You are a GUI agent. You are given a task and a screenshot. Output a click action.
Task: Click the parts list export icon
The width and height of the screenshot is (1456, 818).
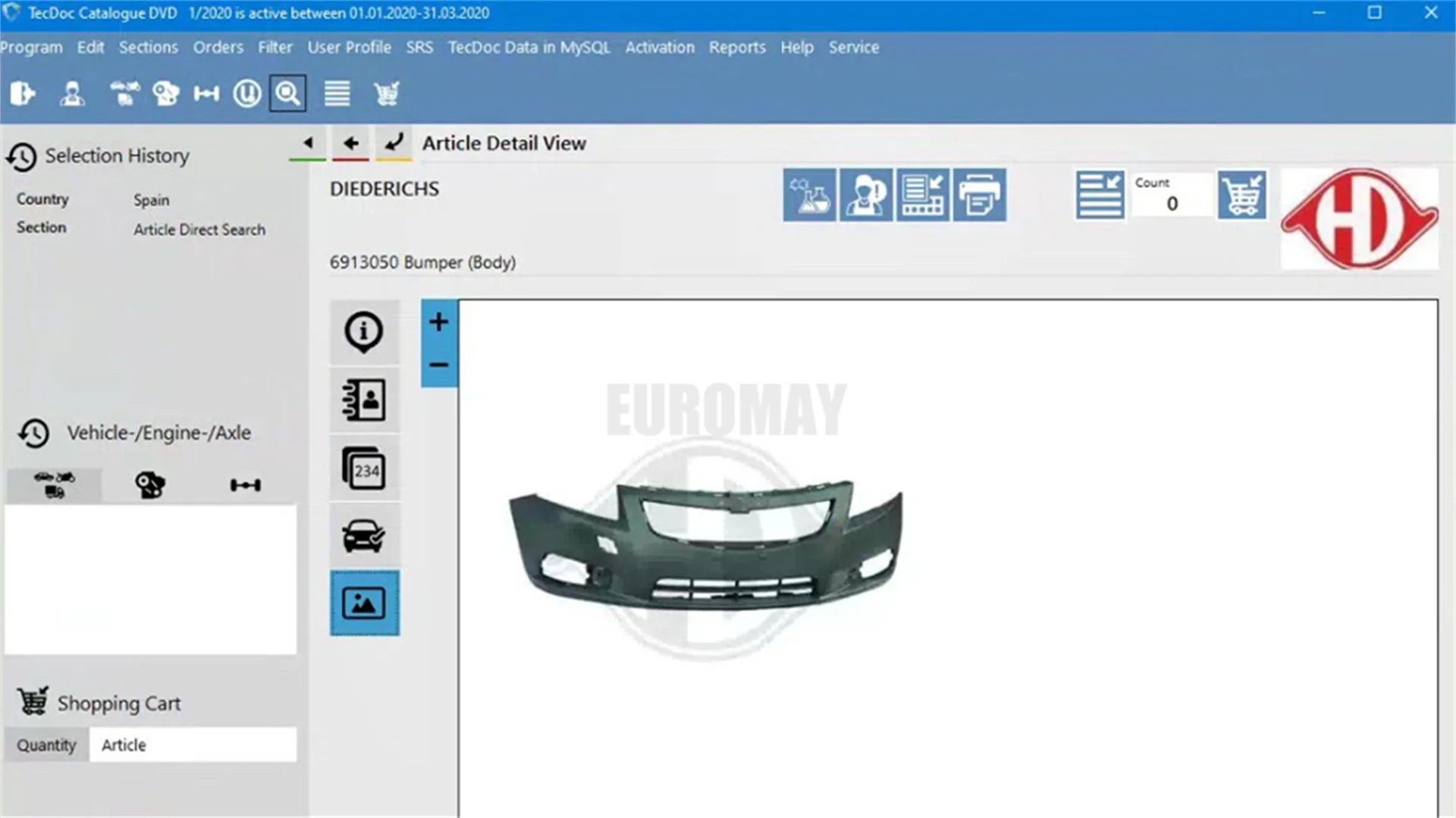923,195
